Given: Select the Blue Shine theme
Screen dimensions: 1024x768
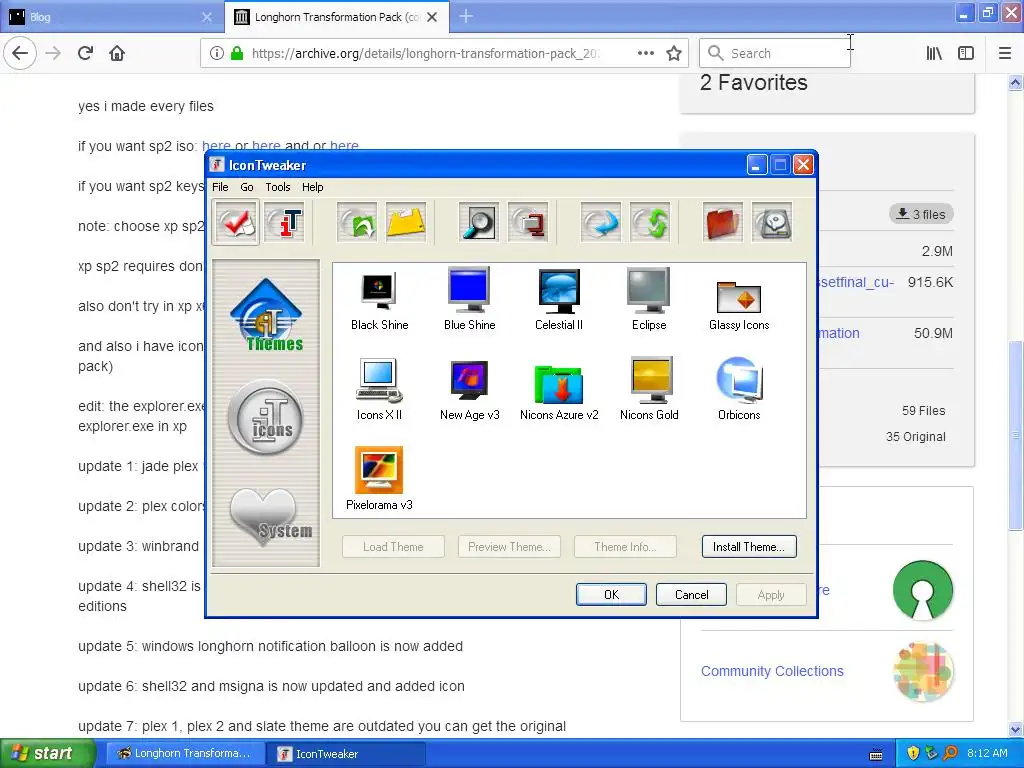Looking at the screenshot, I should [x=470, y=300].
